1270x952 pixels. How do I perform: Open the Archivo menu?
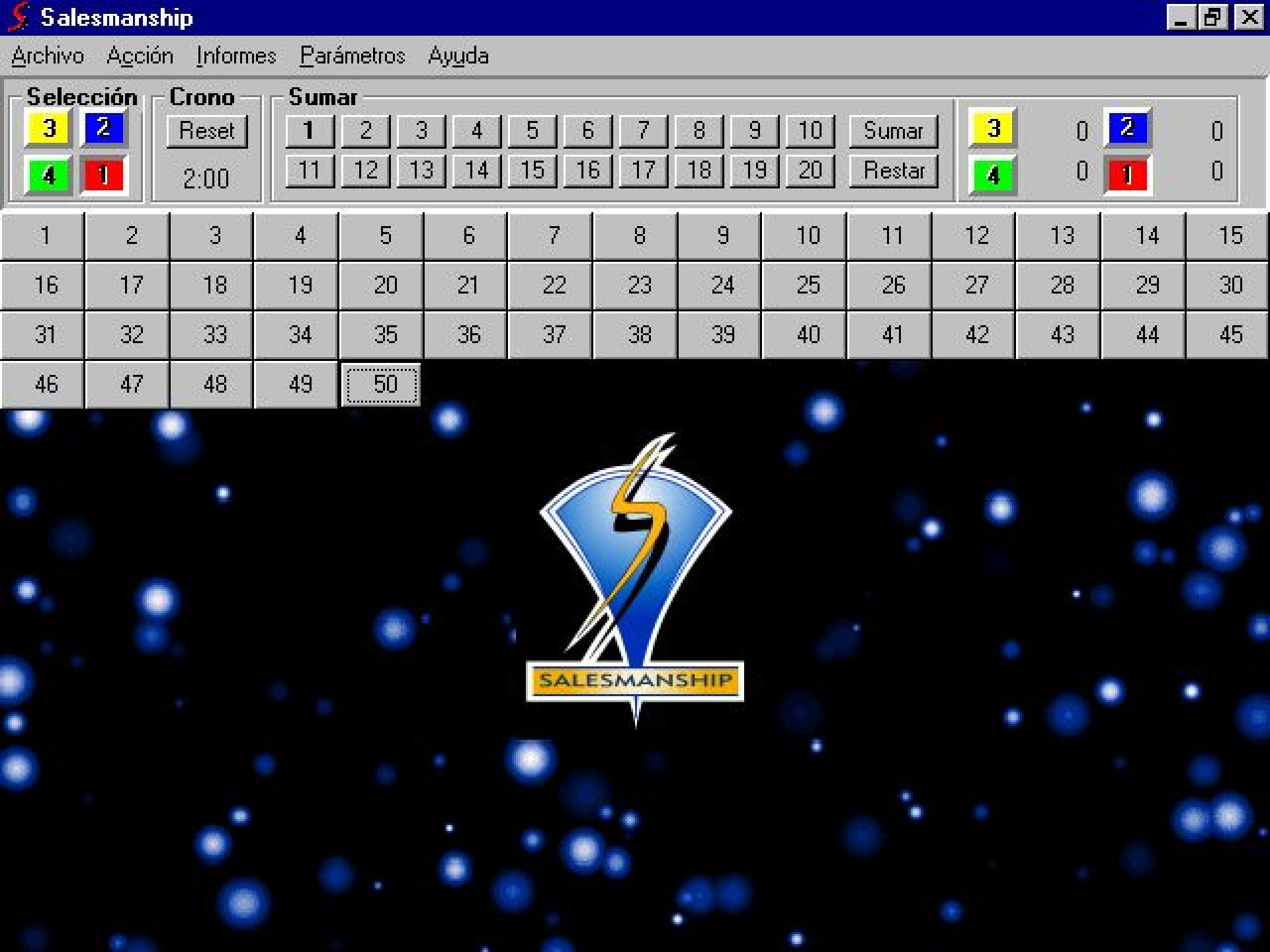[x=48, y=56]
